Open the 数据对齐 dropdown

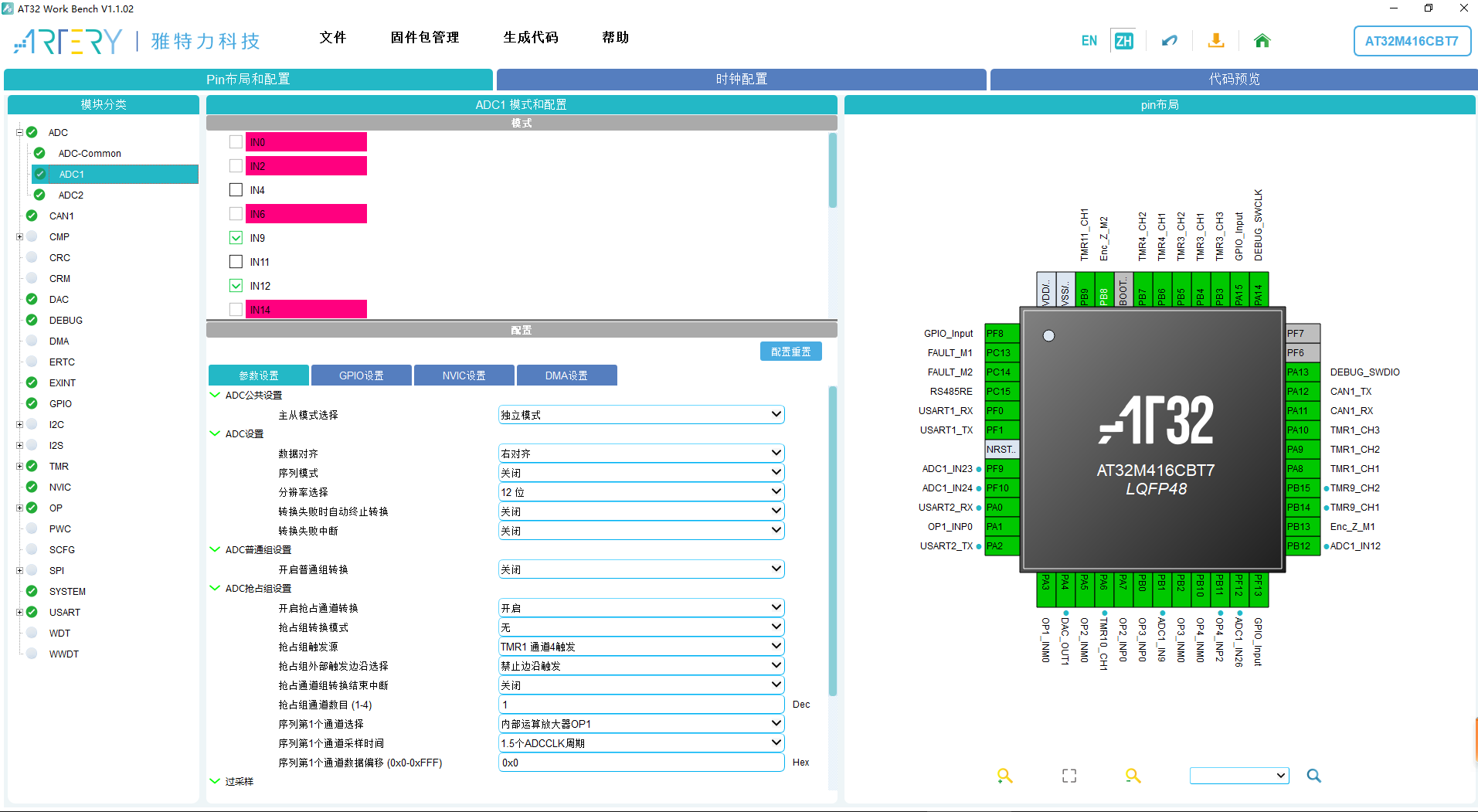click(x=641, y=454)
